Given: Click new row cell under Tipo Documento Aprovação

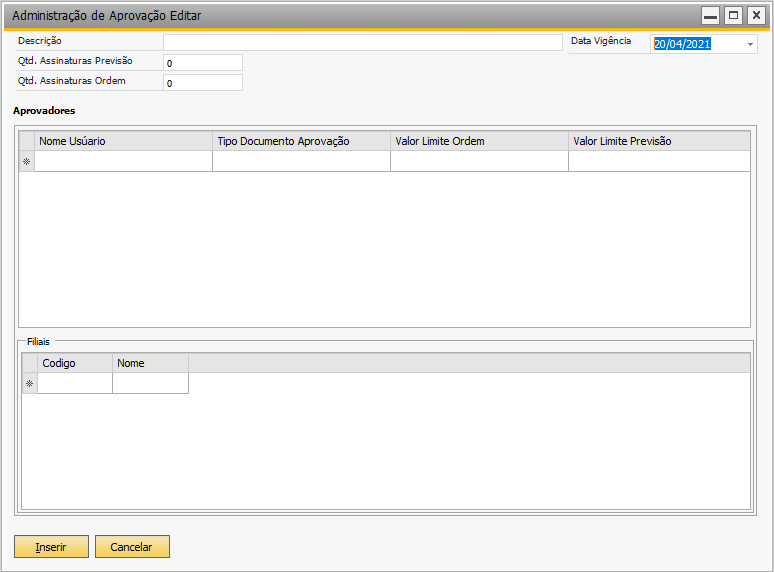Looking at the screenshot, I should pos(302,161).
